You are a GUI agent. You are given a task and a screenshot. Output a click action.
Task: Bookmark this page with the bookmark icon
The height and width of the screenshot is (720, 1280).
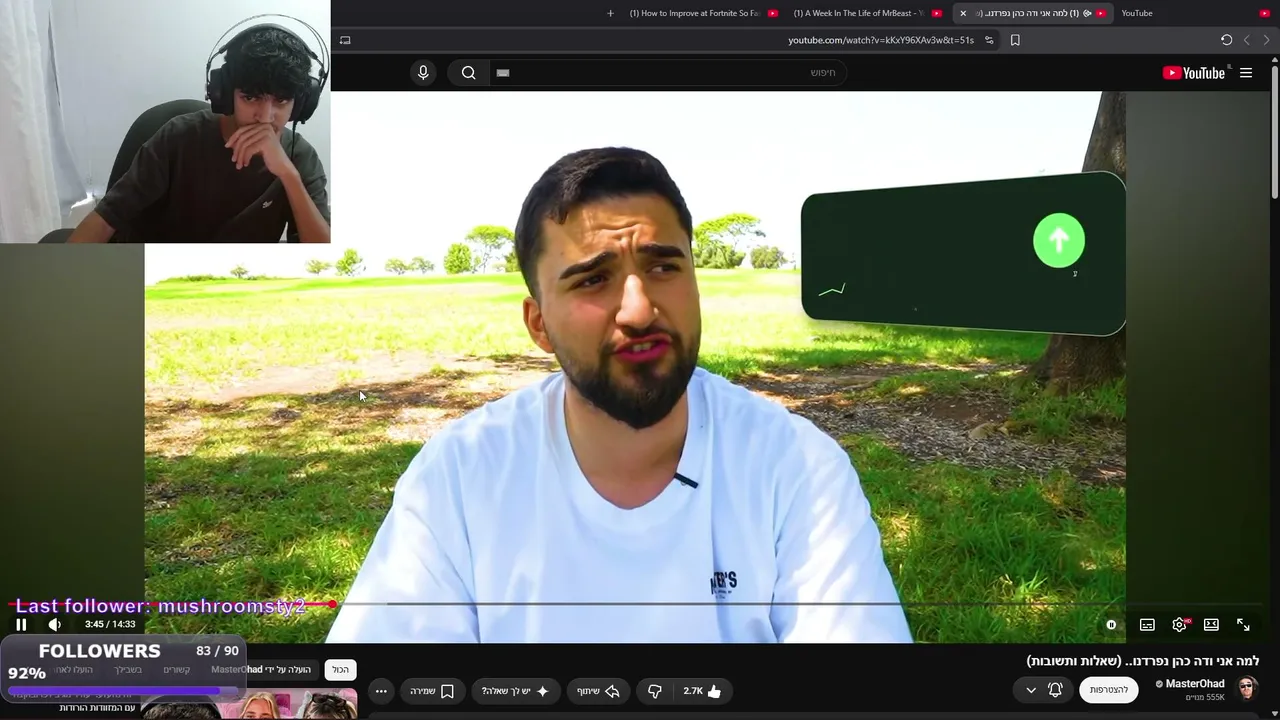[1015, 40]
